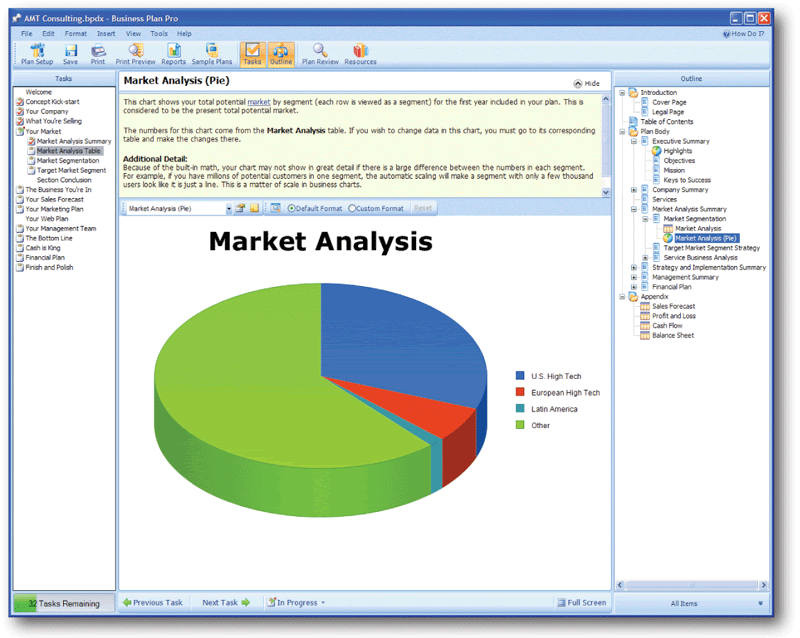
Task: Click the Cover Page document icon
Action: [x=645, y=102]
